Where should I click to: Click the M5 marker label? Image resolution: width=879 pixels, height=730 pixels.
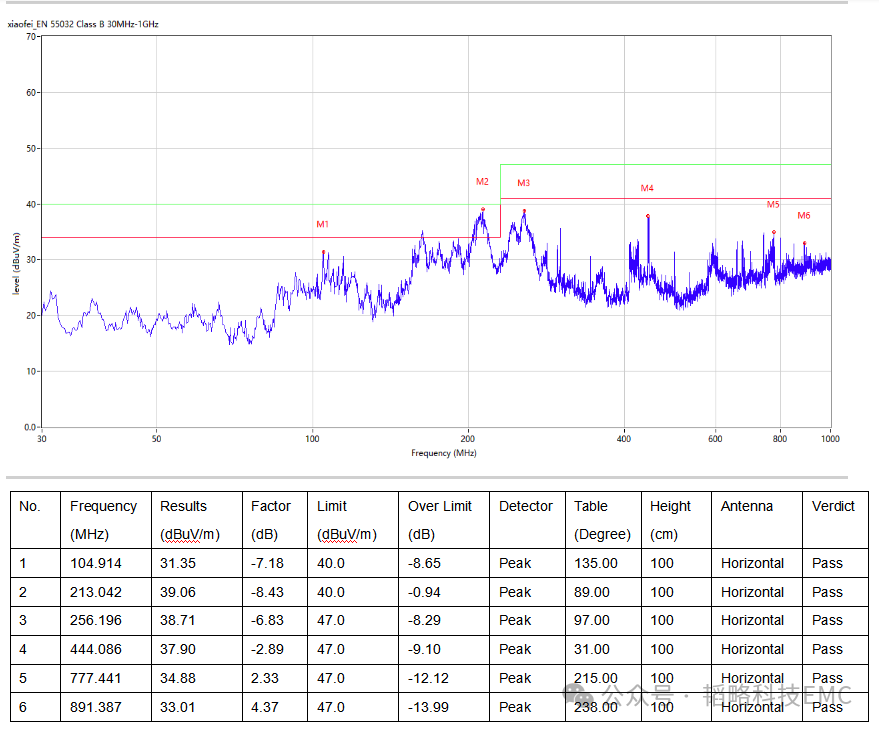click(x=773, y=204)
